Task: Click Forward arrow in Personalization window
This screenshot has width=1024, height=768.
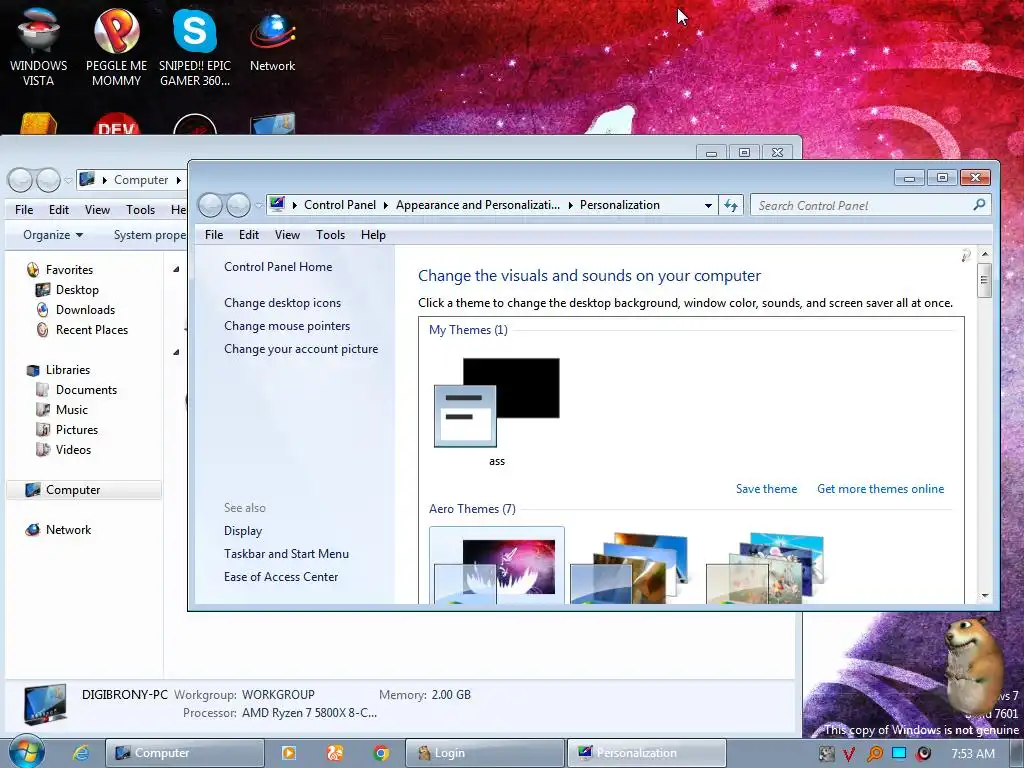Action: [238, 205]
